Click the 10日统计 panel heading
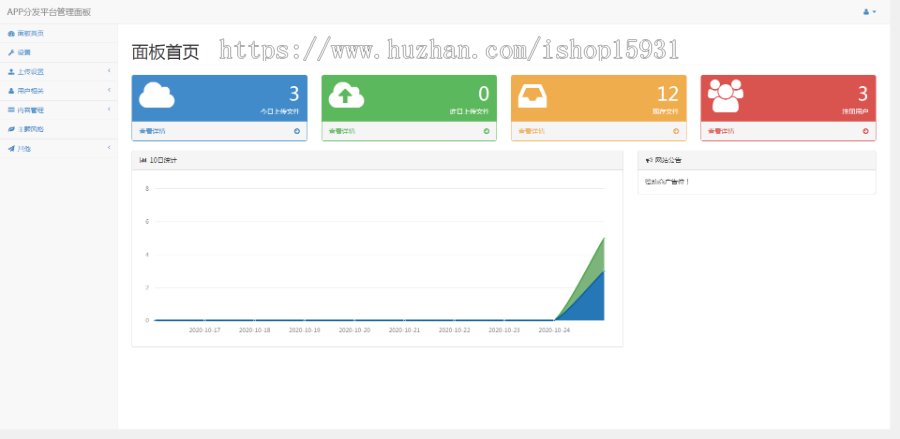The image size is (900, 439). click(x=164, y=161)
